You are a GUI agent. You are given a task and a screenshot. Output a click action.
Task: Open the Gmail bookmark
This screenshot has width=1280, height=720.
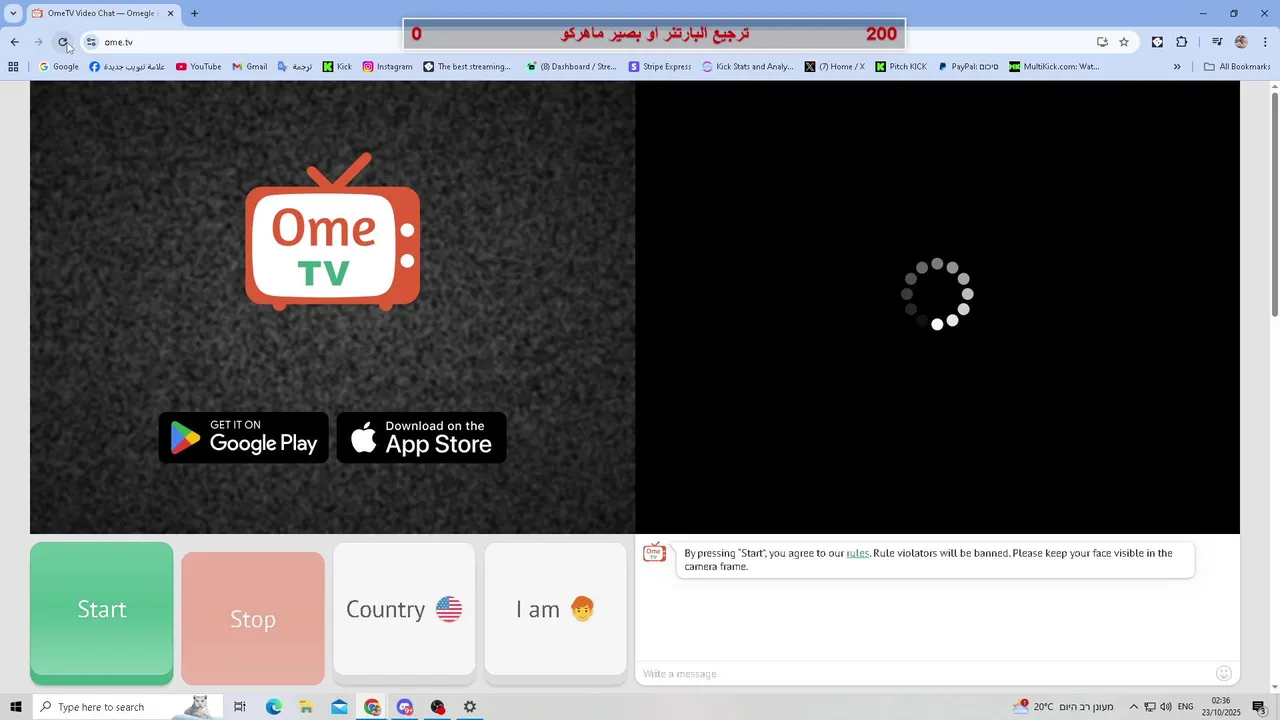(x=250, y=67)
